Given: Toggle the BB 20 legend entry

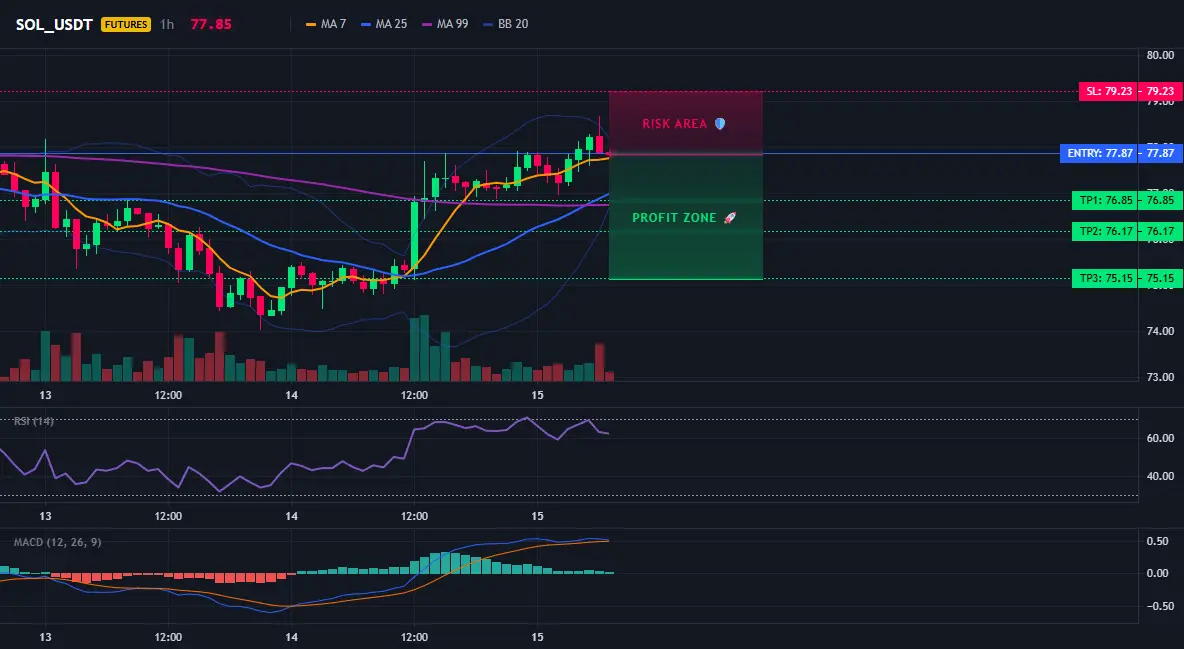Looking at the screenshot, I should [x=506, y=24].
